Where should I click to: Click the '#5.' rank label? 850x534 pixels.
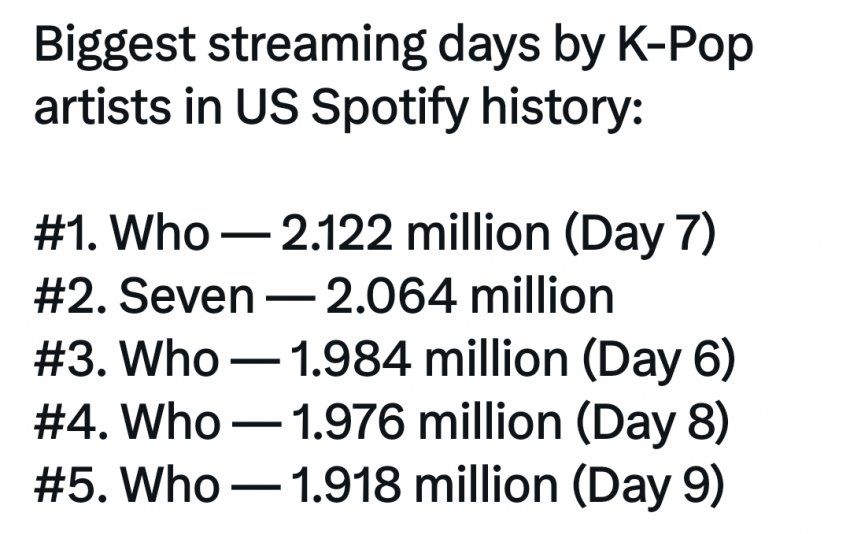click(70, 484)
